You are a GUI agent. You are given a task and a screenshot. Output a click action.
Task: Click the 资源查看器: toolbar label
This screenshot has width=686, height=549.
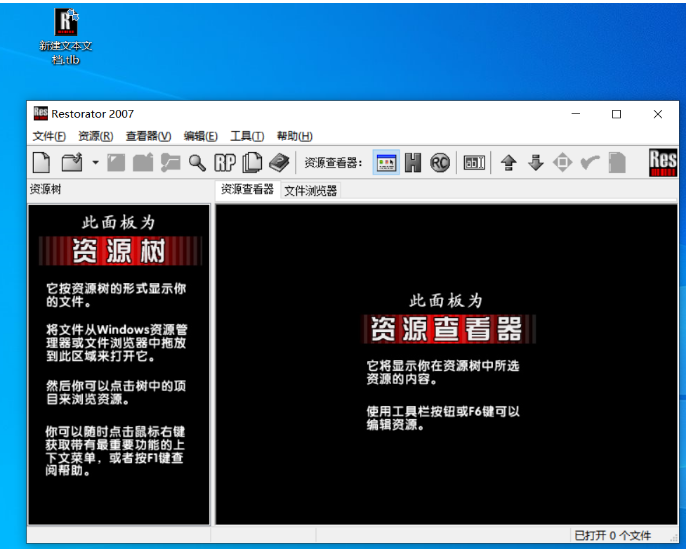pos(333,163)
